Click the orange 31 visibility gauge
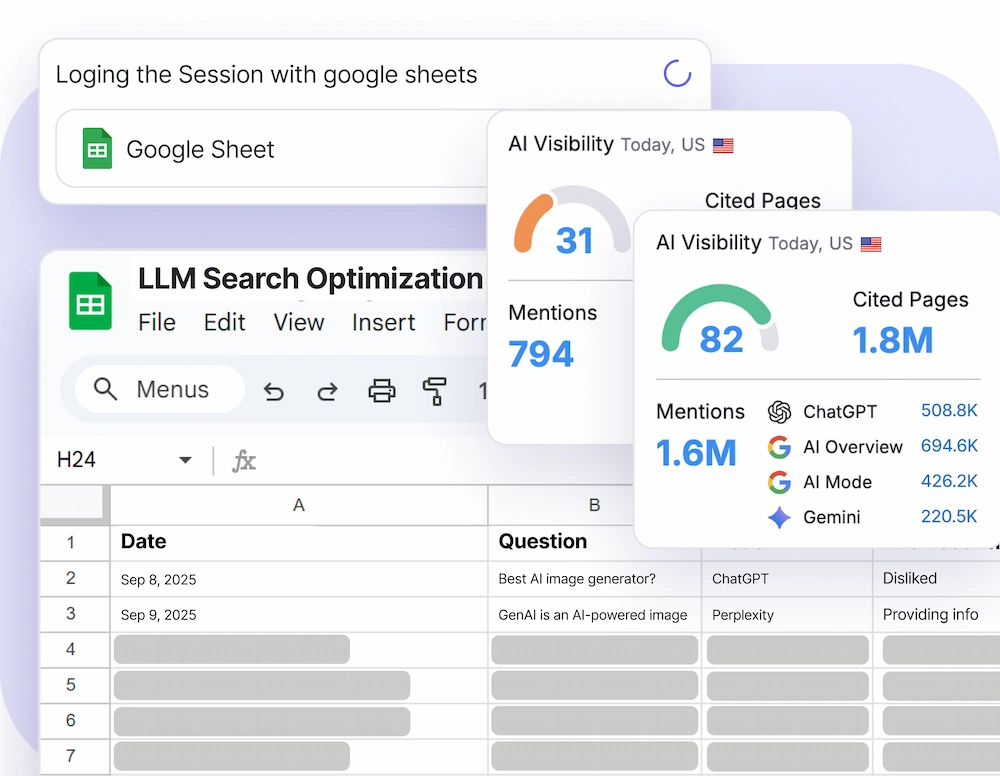The image size is (1000, 776). click(572, 220)
